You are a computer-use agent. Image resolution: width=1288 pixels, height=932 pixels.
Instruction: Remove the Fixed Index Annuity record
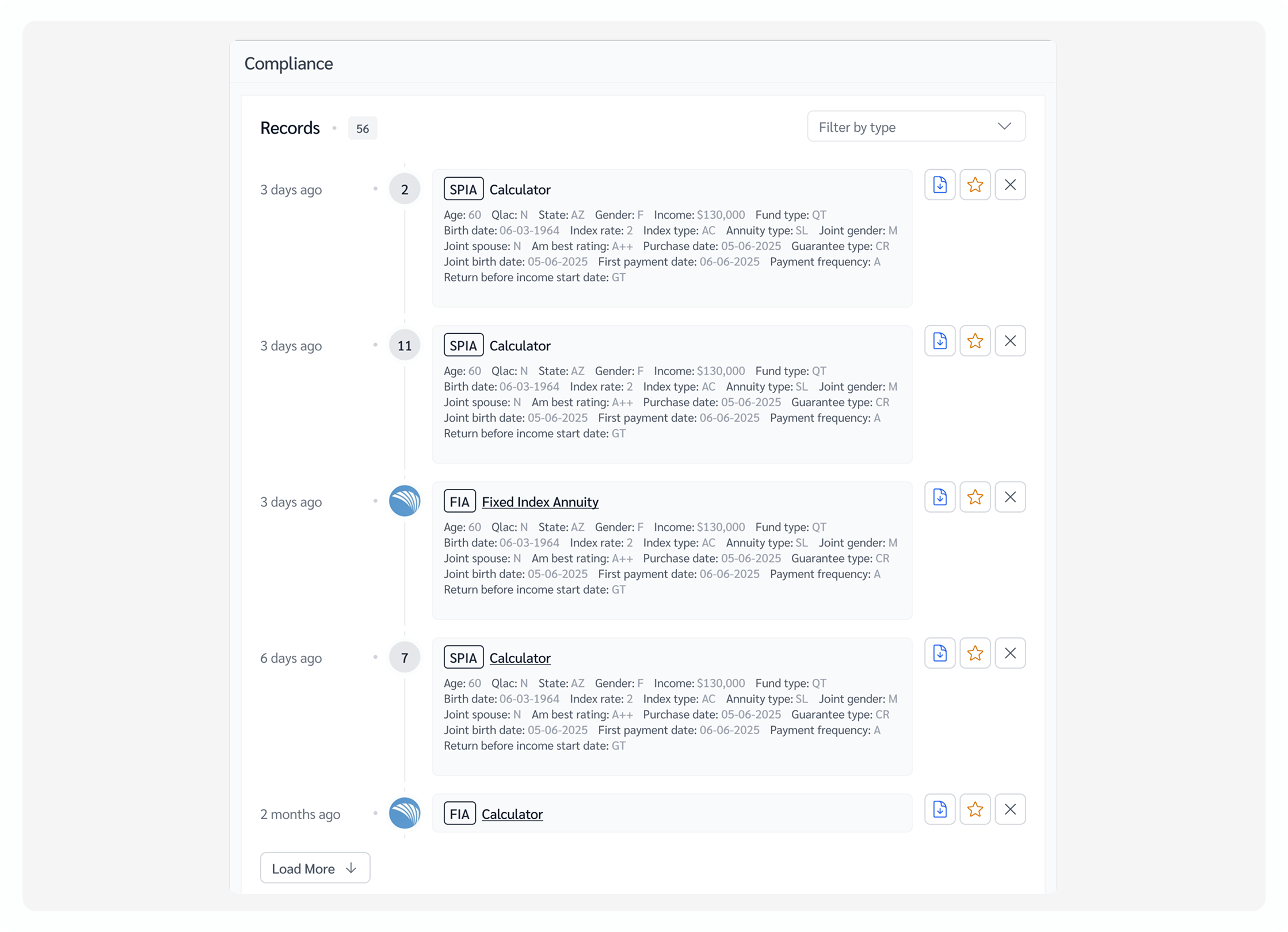coord(1009,497)
